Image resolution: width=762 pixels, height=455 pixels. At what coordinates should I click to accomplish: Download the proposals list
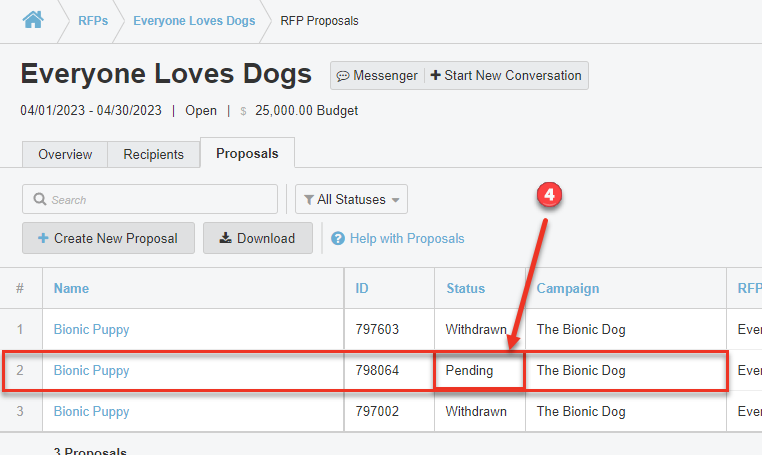257,238
